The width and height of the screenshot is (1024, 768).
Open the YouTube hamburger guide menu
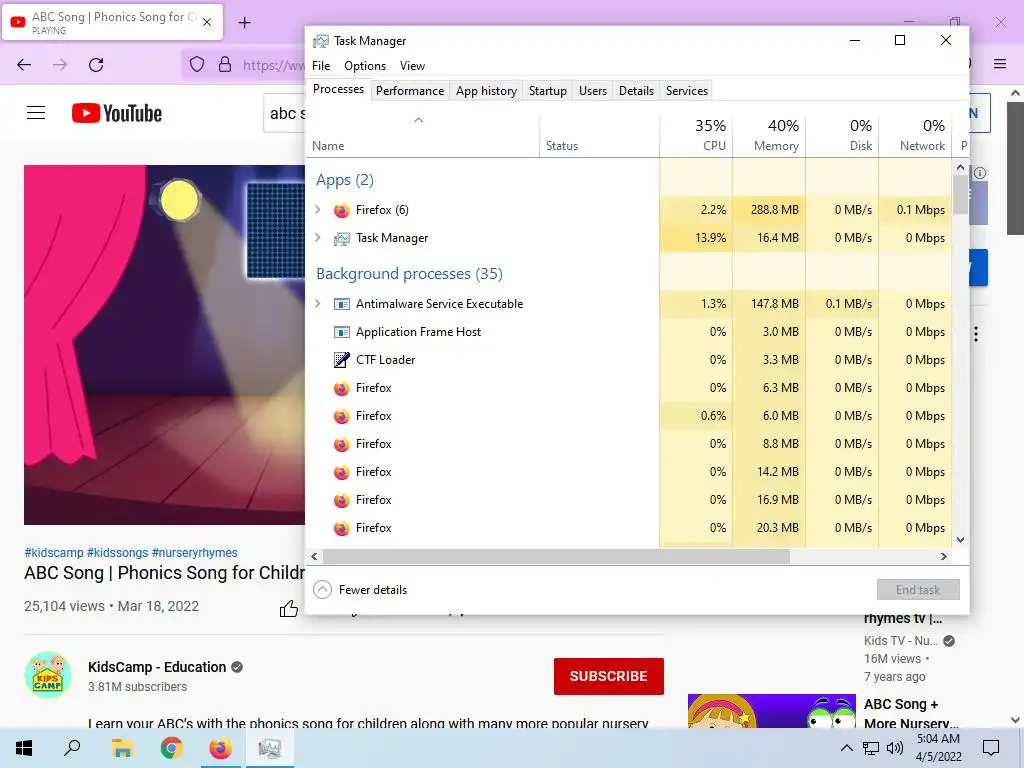pos(36,113)
